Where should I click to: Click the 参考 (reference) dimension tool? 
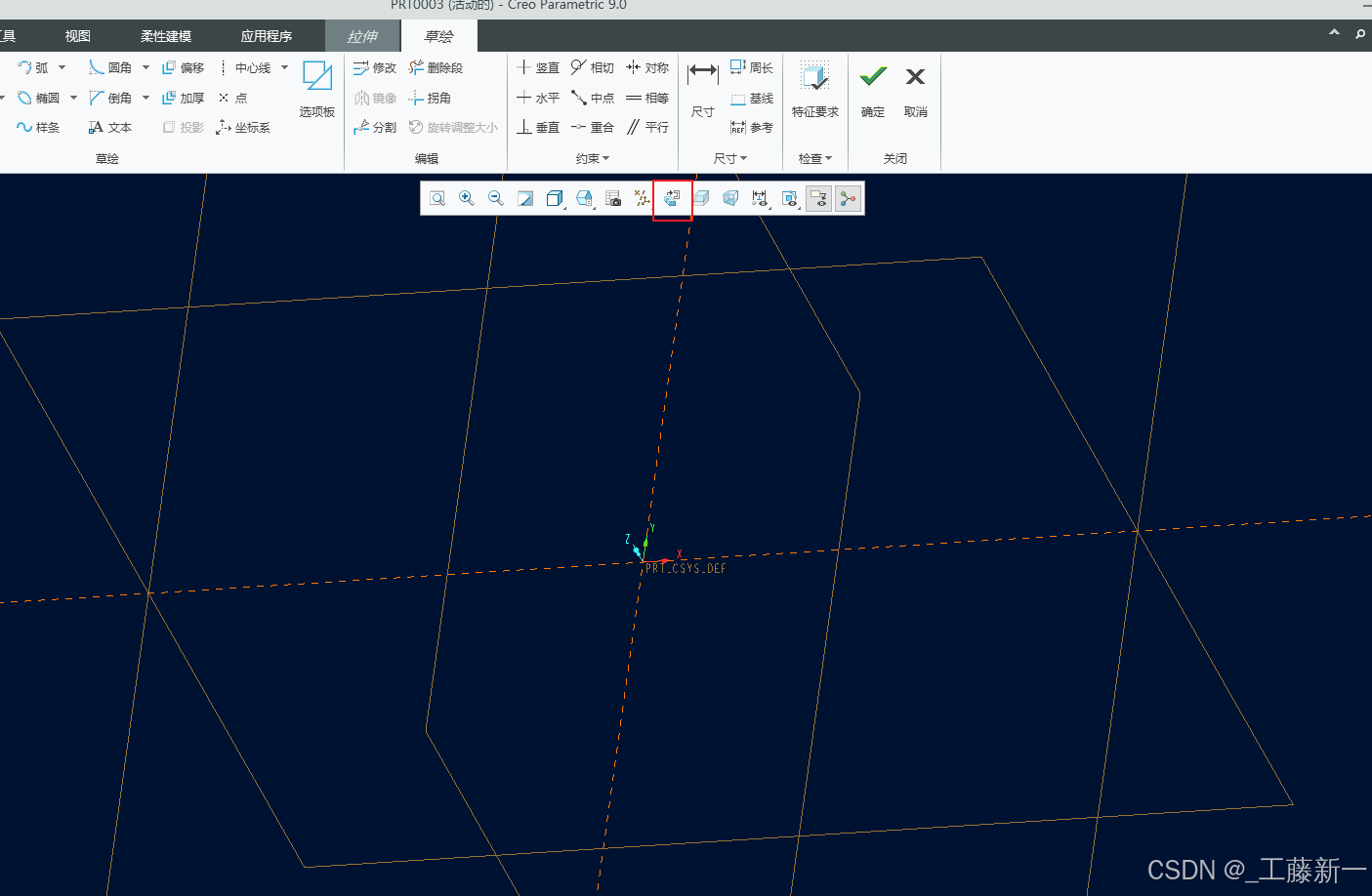(752, 127)
